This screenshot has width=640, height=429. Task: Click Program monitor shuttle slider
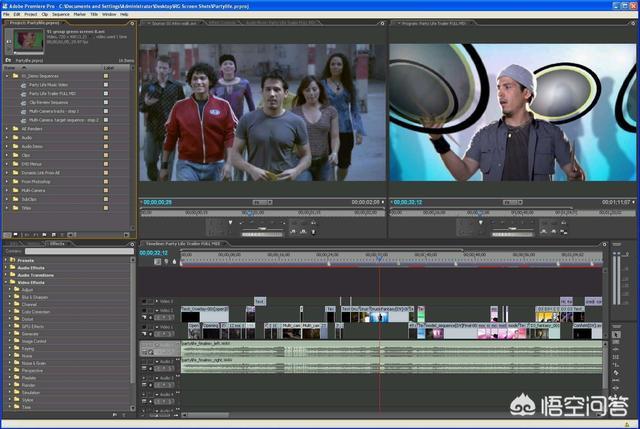pos(513,228)
